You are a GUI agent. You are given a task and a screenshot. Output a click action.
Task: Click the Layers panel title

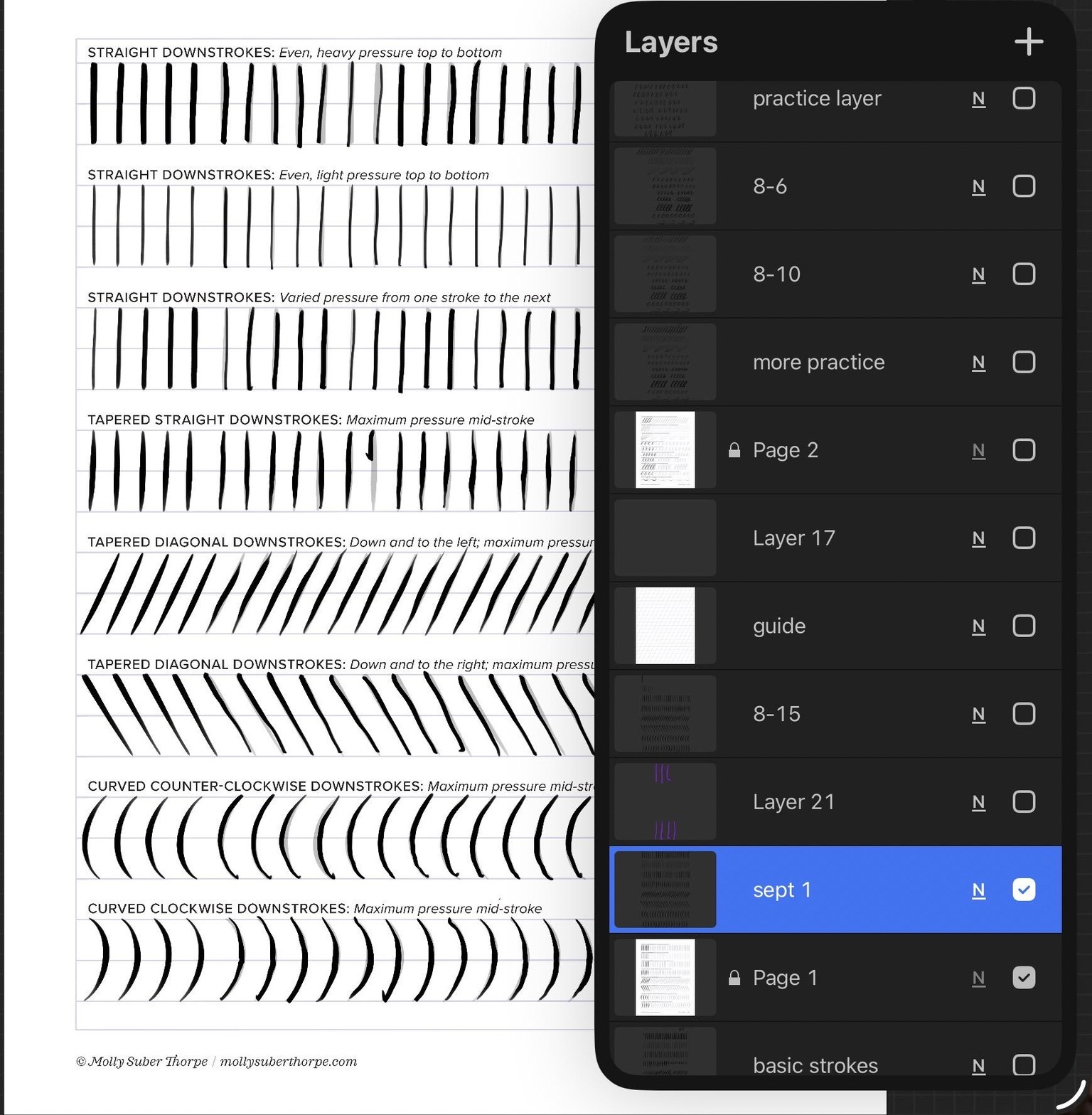670,43
